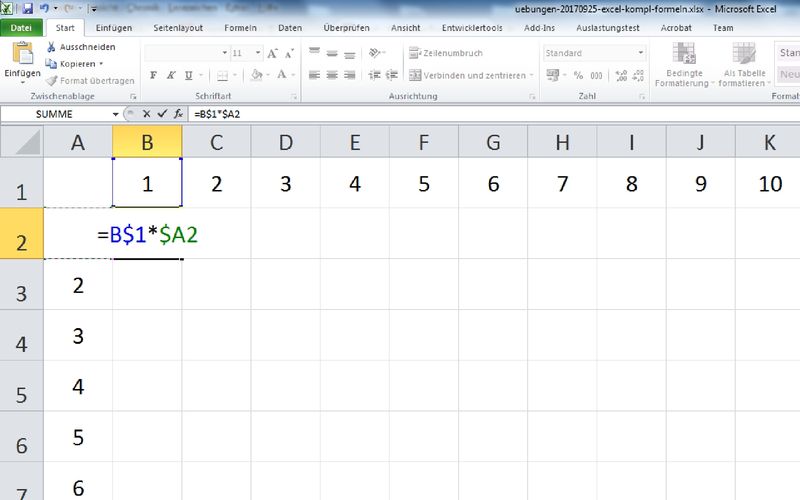Toggle italic (K) formatting
The height and width of the screenshot is (500, 800).
[x=171, y=76]
